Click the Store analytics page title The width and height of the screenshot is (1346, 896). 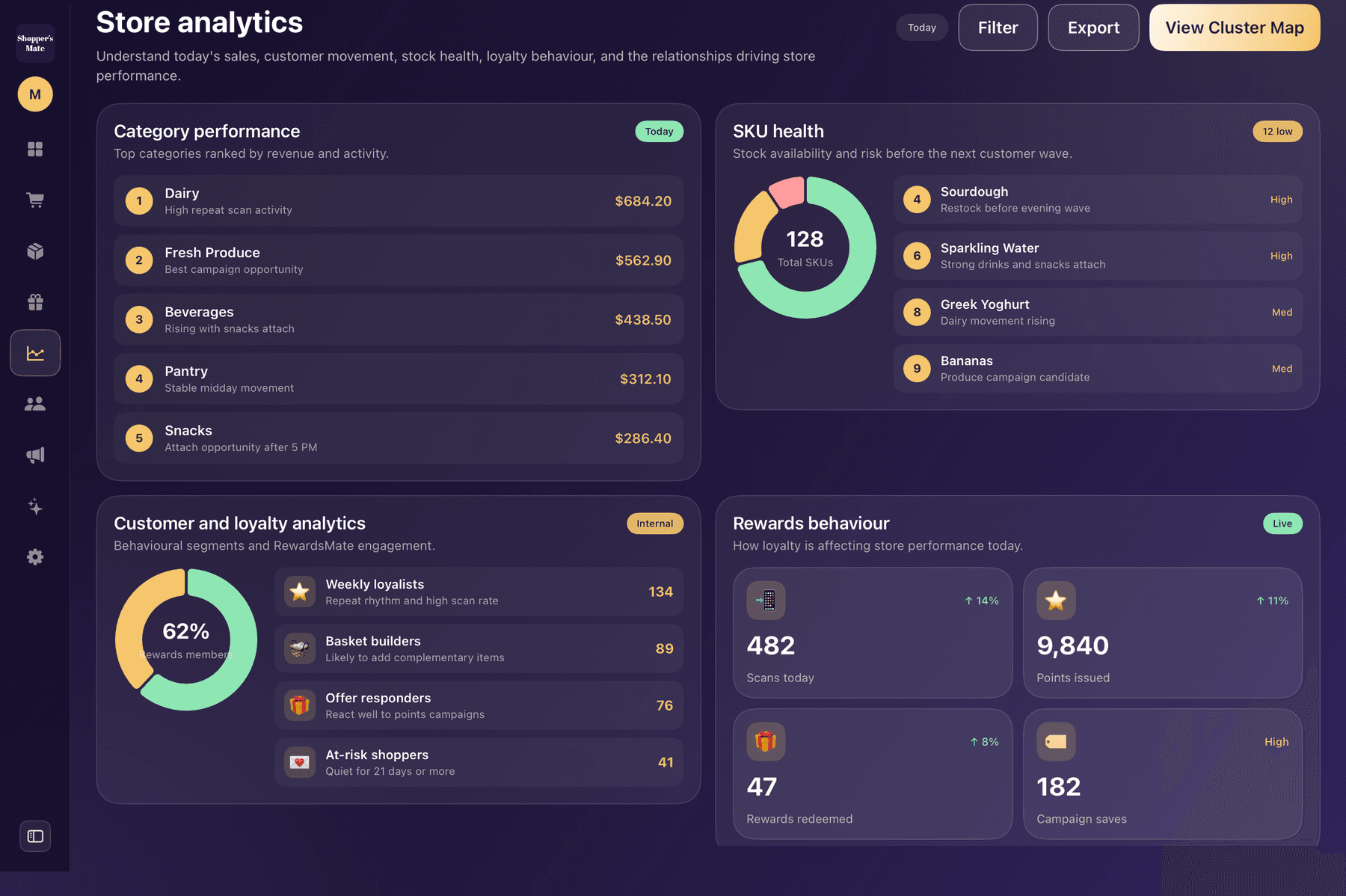(x=200, y=22)
